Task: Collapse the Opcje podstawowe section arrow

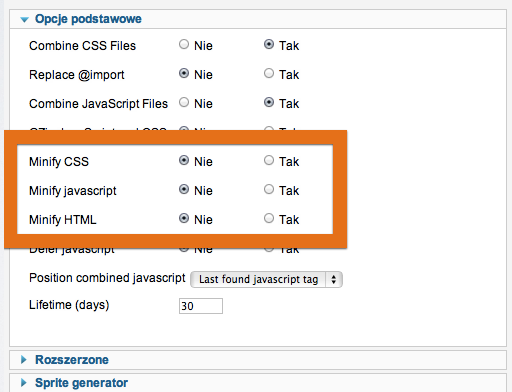Action: coord(24,20)
